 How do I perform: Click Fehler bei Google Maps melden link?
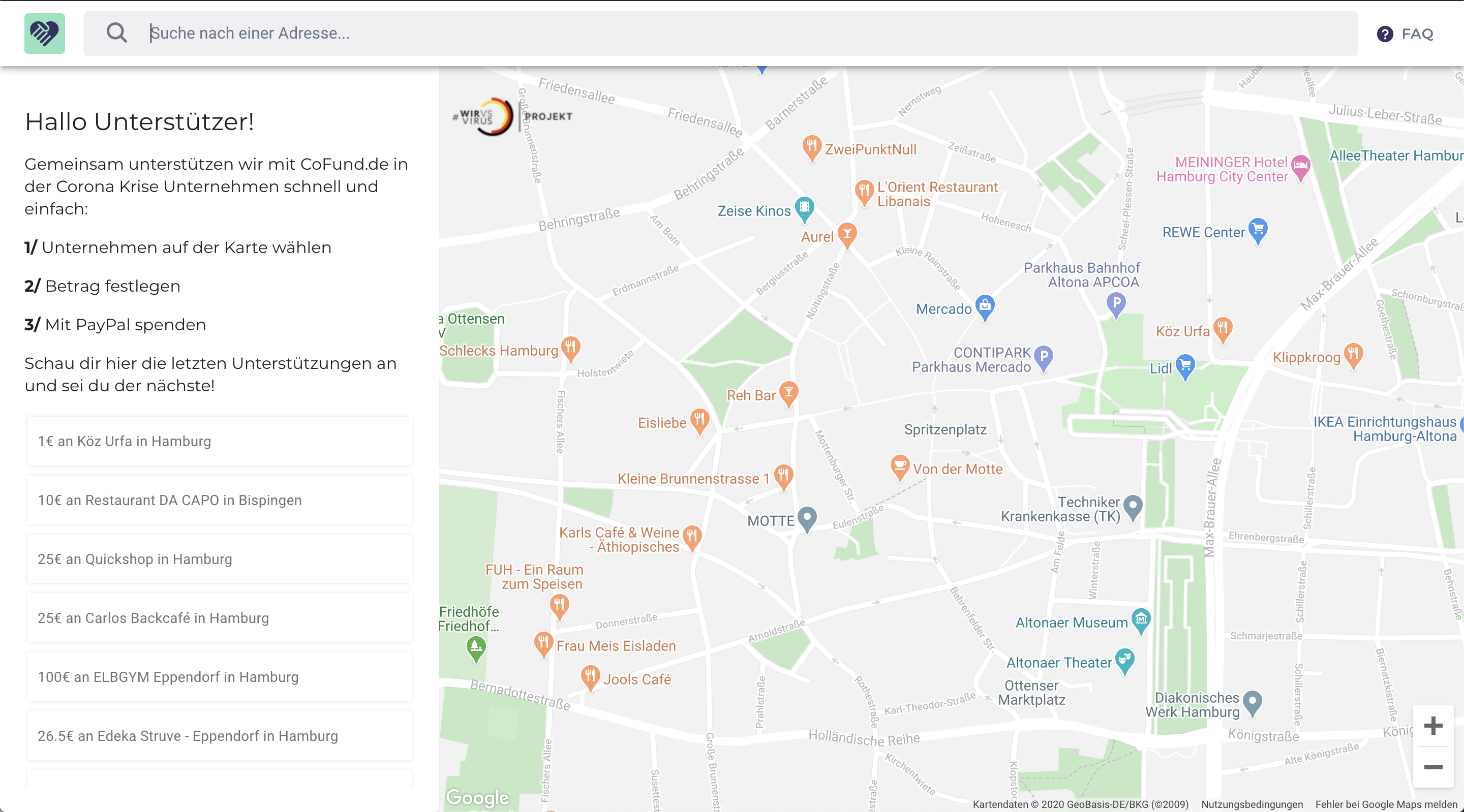click(1386, 804)
